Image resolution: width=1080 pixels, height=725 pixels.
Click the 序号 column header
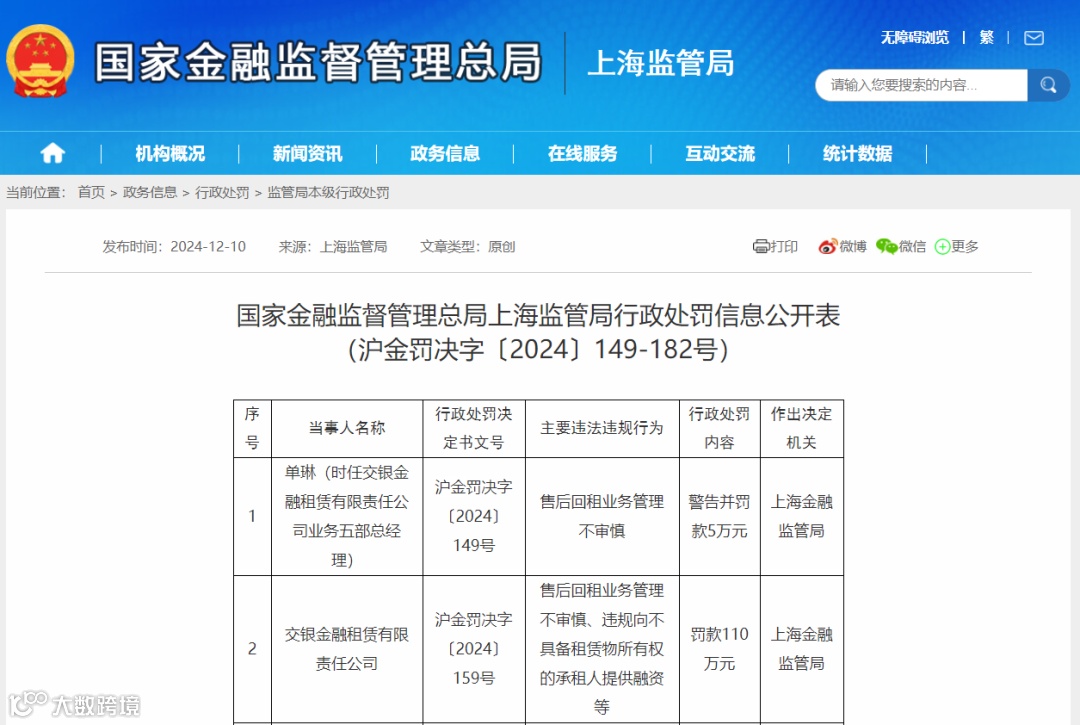point(252,428)
